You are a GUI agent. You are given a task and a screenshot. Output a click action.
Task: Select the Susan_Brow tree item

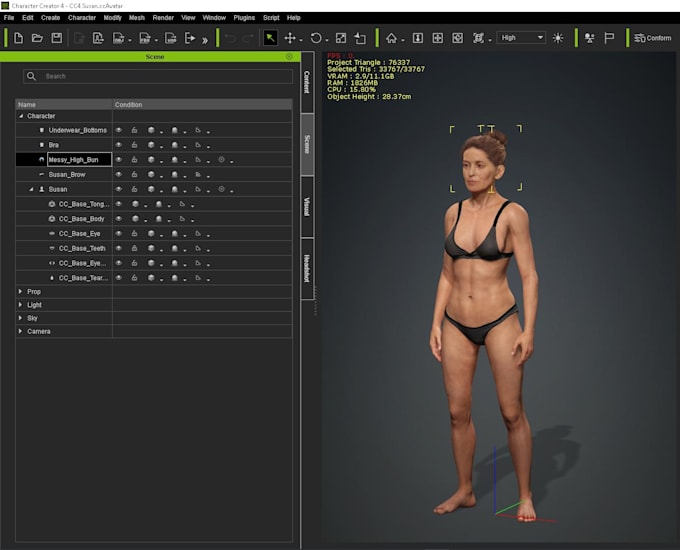point(67,174)
